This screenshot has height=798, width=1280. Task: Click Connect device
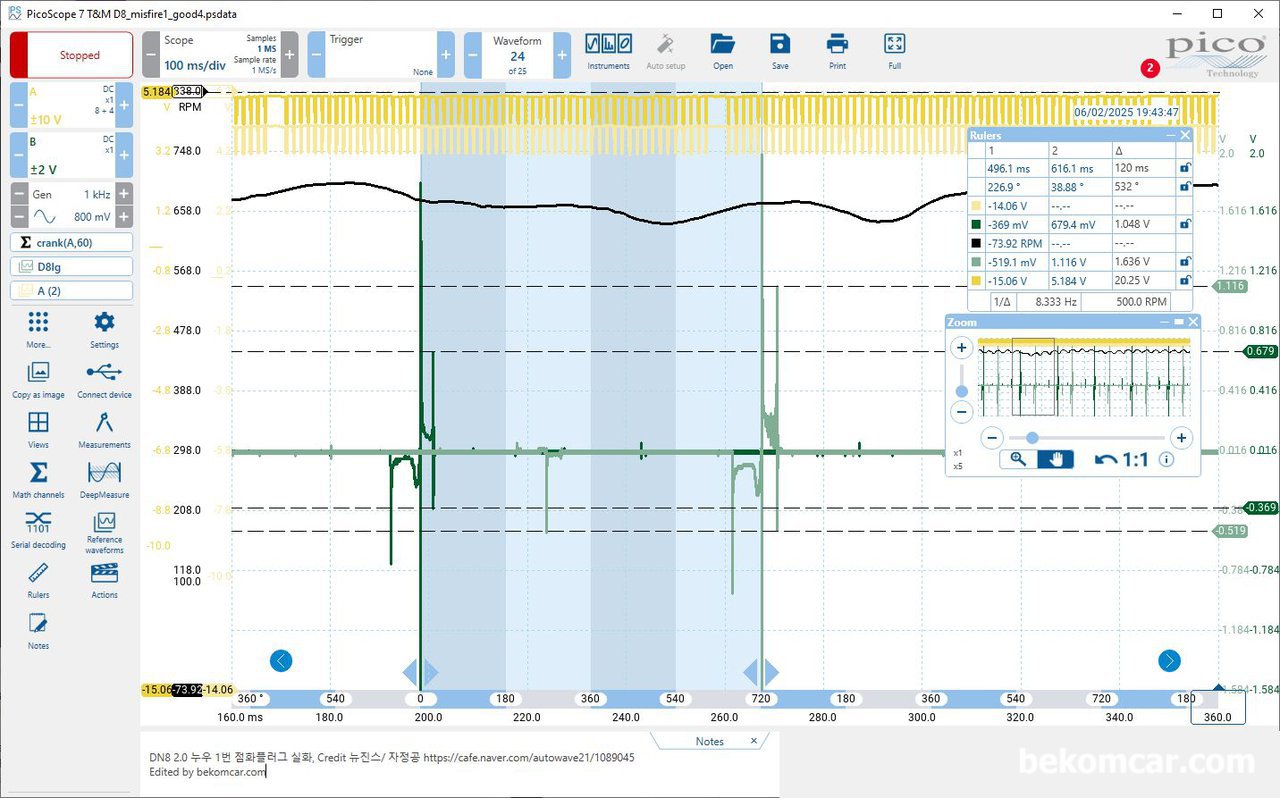(x=104, y=379)
